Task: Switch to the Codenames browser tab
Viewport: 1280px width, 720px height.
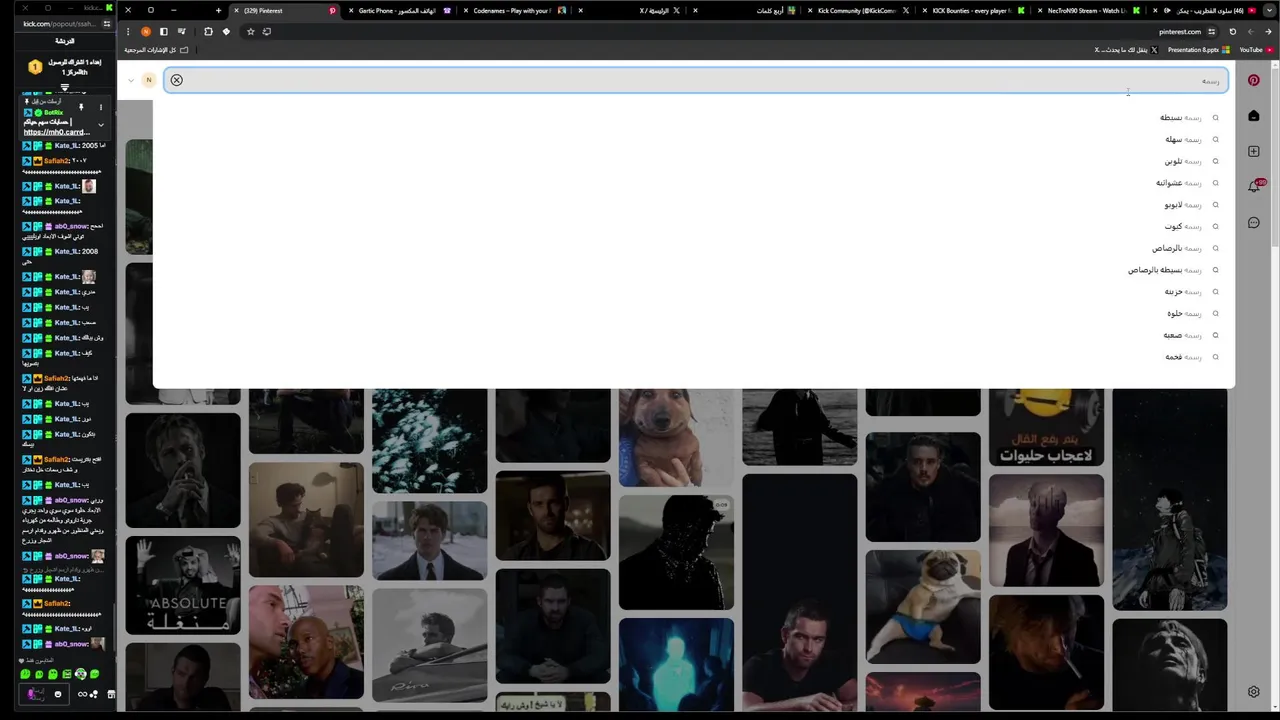Action: tap(512, 11)
